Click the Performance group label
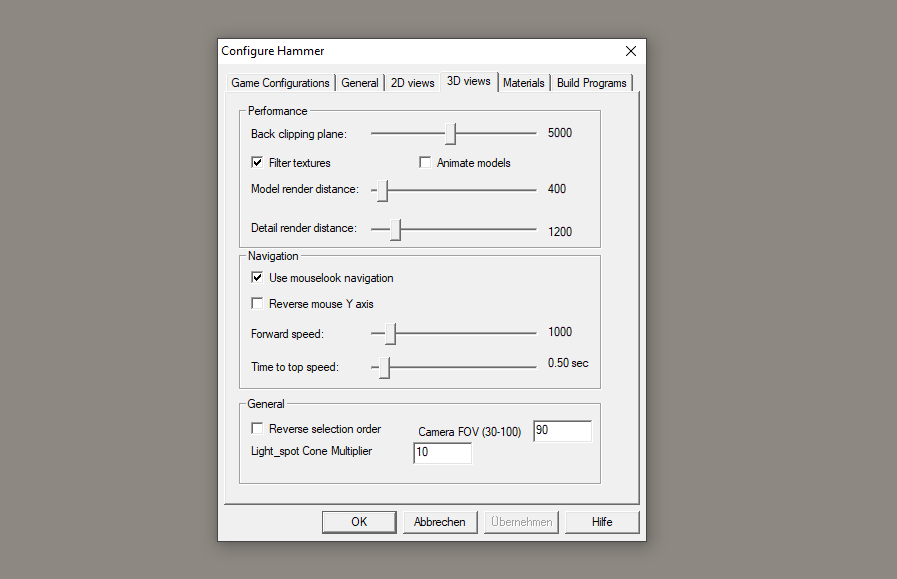Viewport: 897px width, 579px height. (x=277, y=111)
